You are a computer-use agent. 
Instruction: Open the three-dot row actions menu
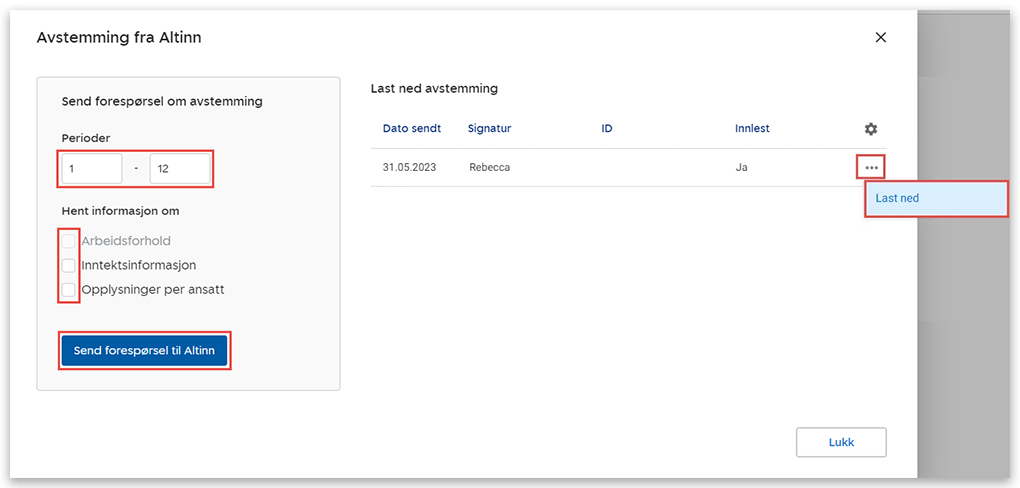871,167
